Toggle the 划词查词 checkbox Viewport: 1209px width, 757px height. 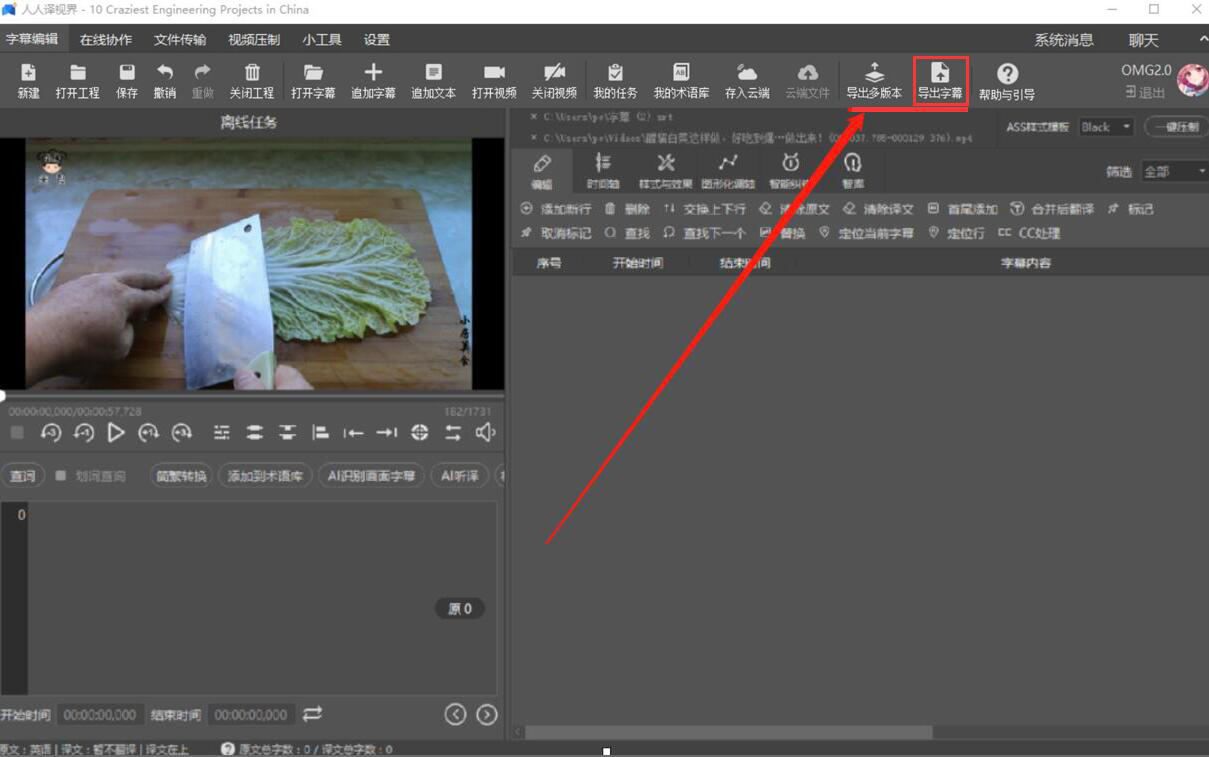click(x=61, y=476)
